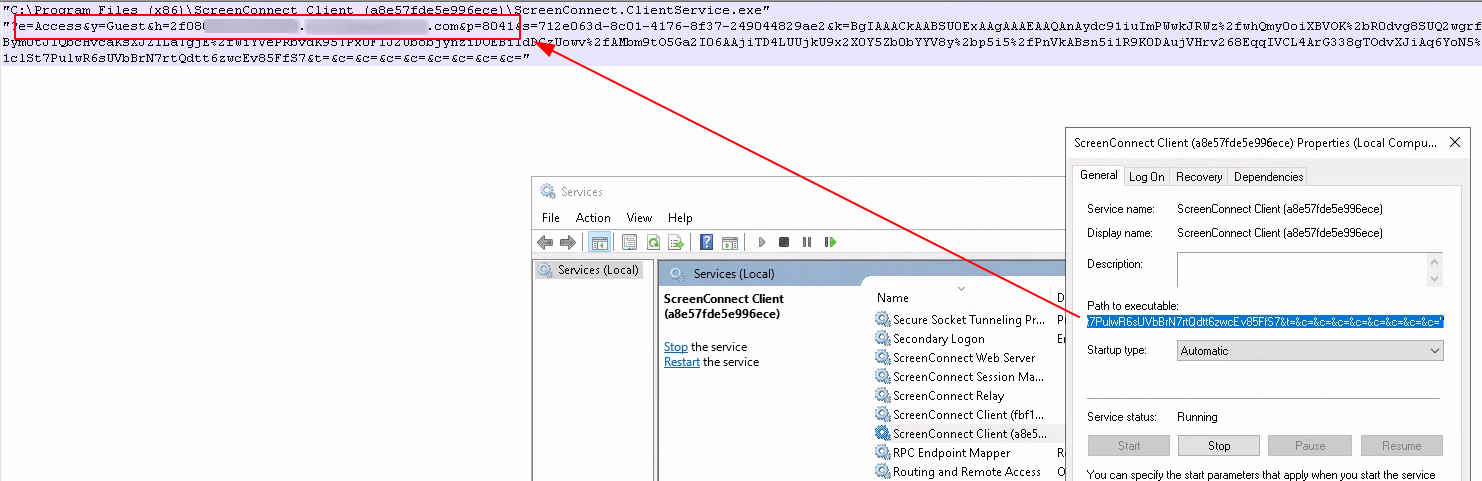Click the Show/Hide Action Pane toolbar icon

click(730, 242)
